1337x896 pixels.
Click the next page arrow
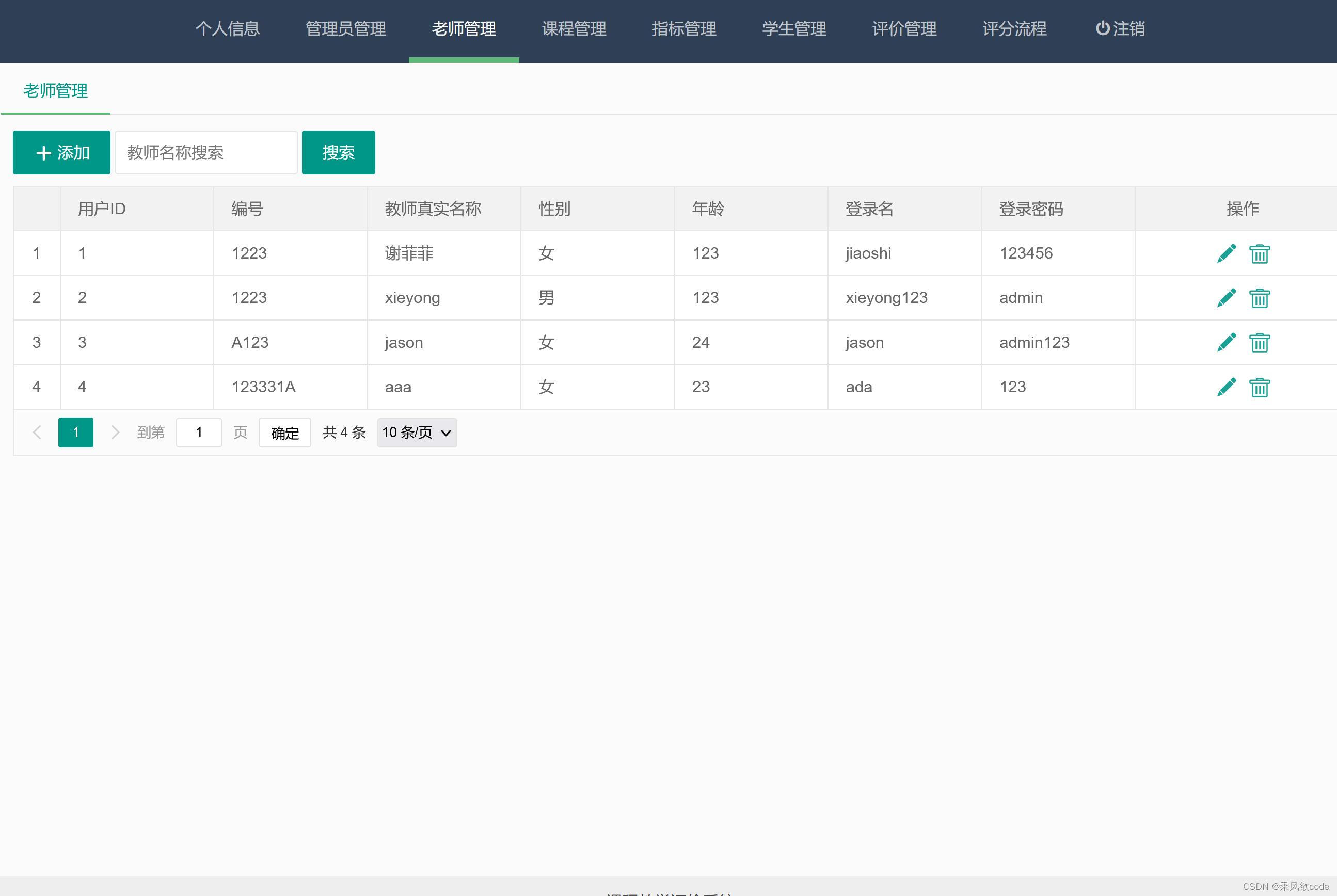(116, 433)
